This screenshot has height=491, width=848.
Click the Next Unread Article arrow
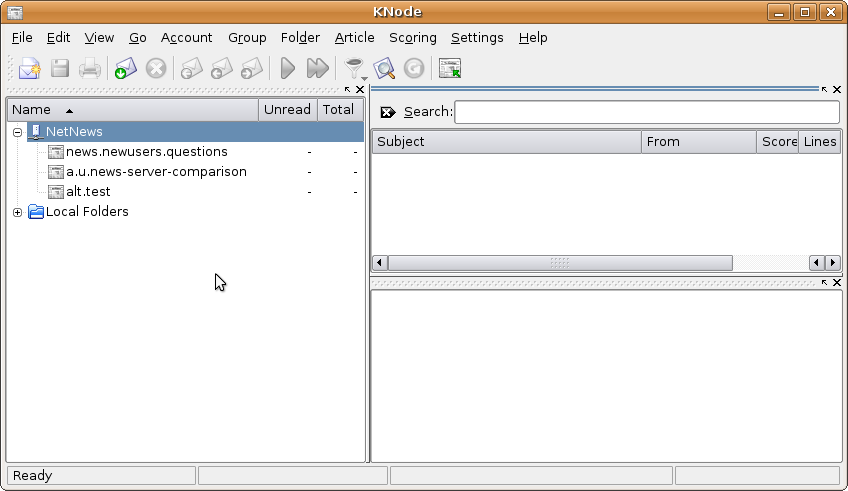point(287,69)
